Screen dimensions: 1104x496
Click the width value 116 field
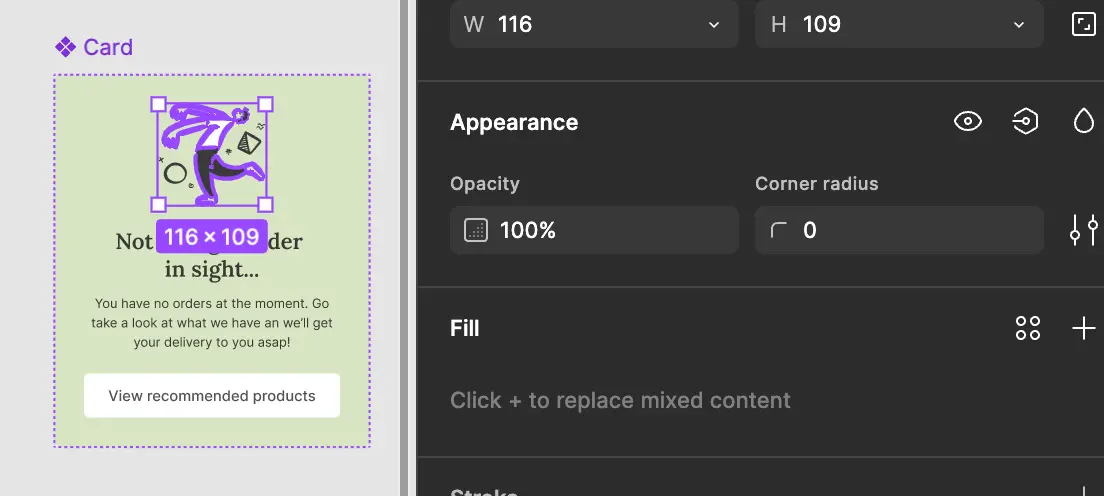click(594, 25)
